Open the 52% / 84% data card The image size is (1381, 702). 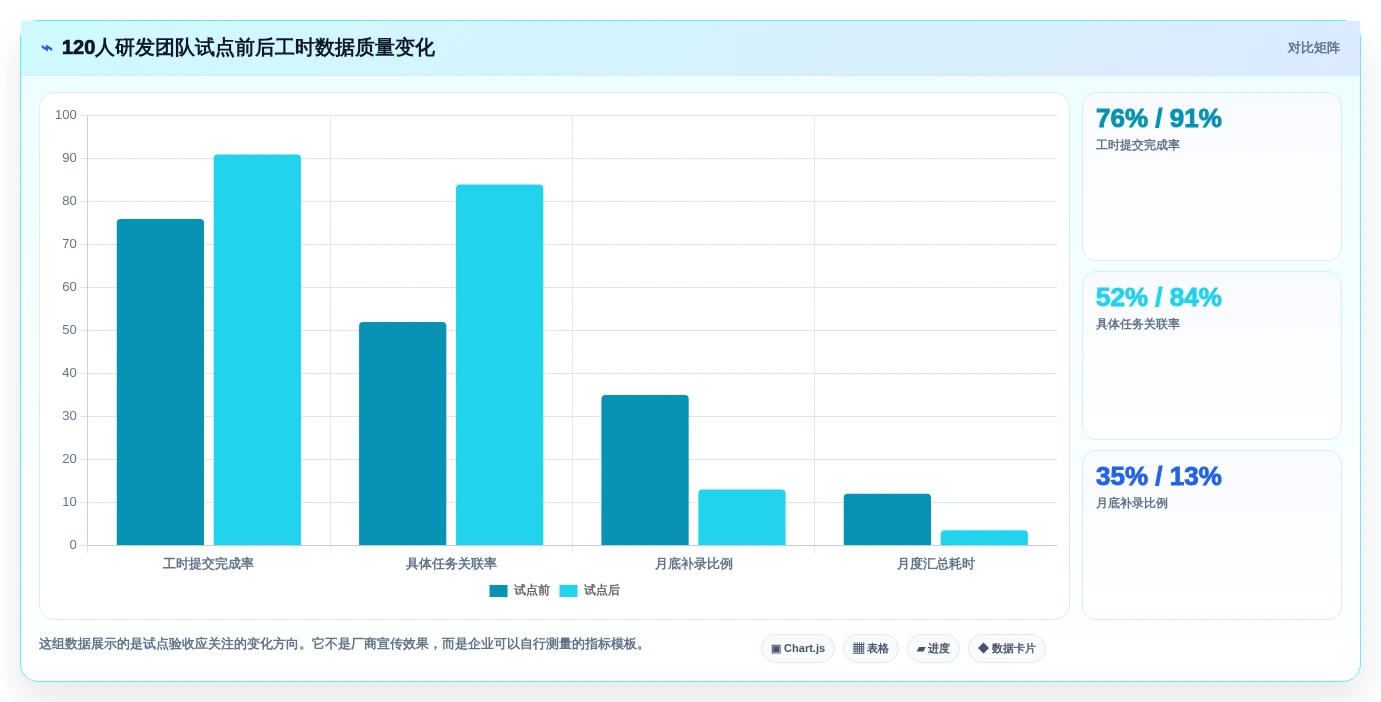pyautogui.click(x=1212, y=356)
